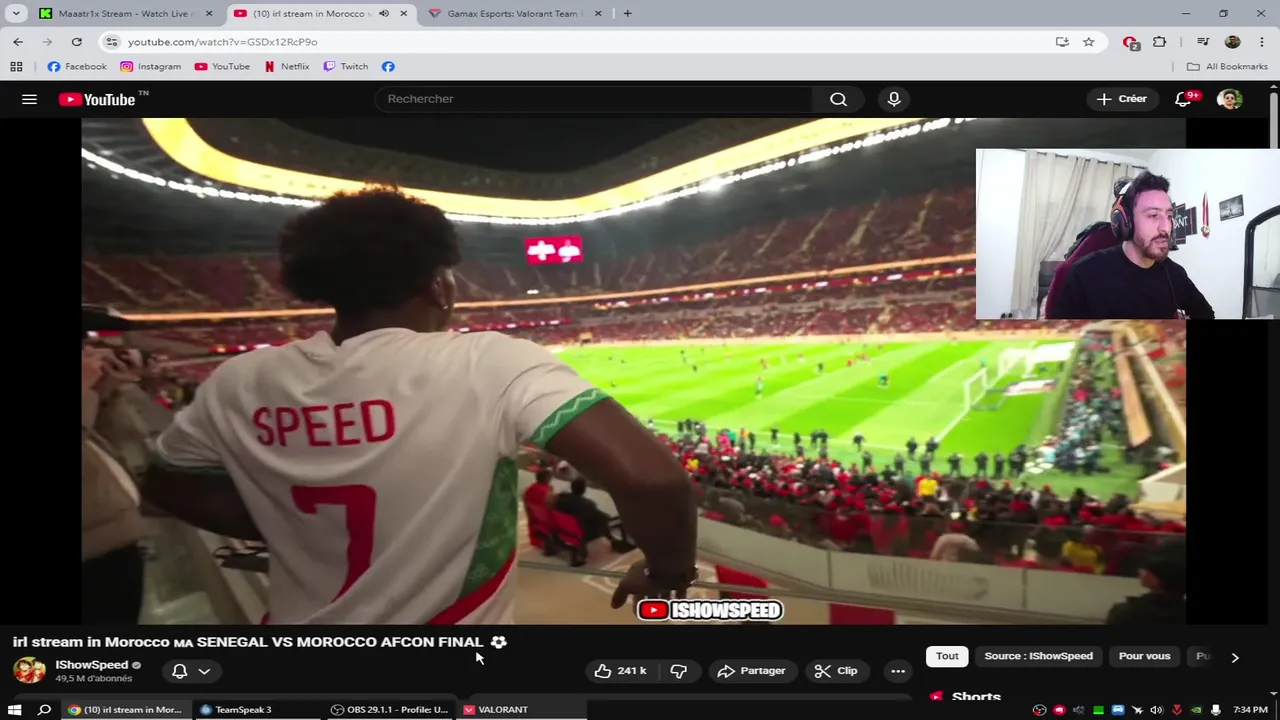This screenshot has width=1280, height=720.
Task: Open the notification subscription bell dropdown
Action: pos(191,671)
